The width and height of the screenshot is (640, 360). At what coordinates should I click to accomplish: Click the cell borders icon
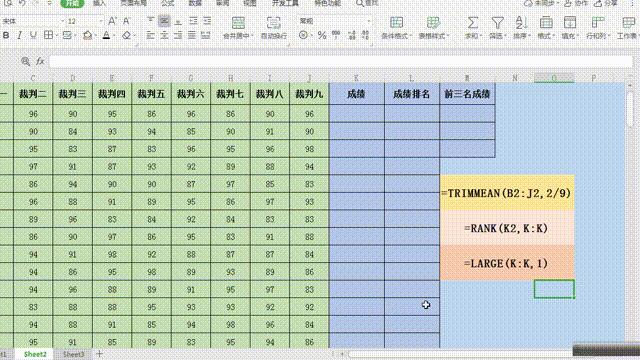tap(48, 35)
